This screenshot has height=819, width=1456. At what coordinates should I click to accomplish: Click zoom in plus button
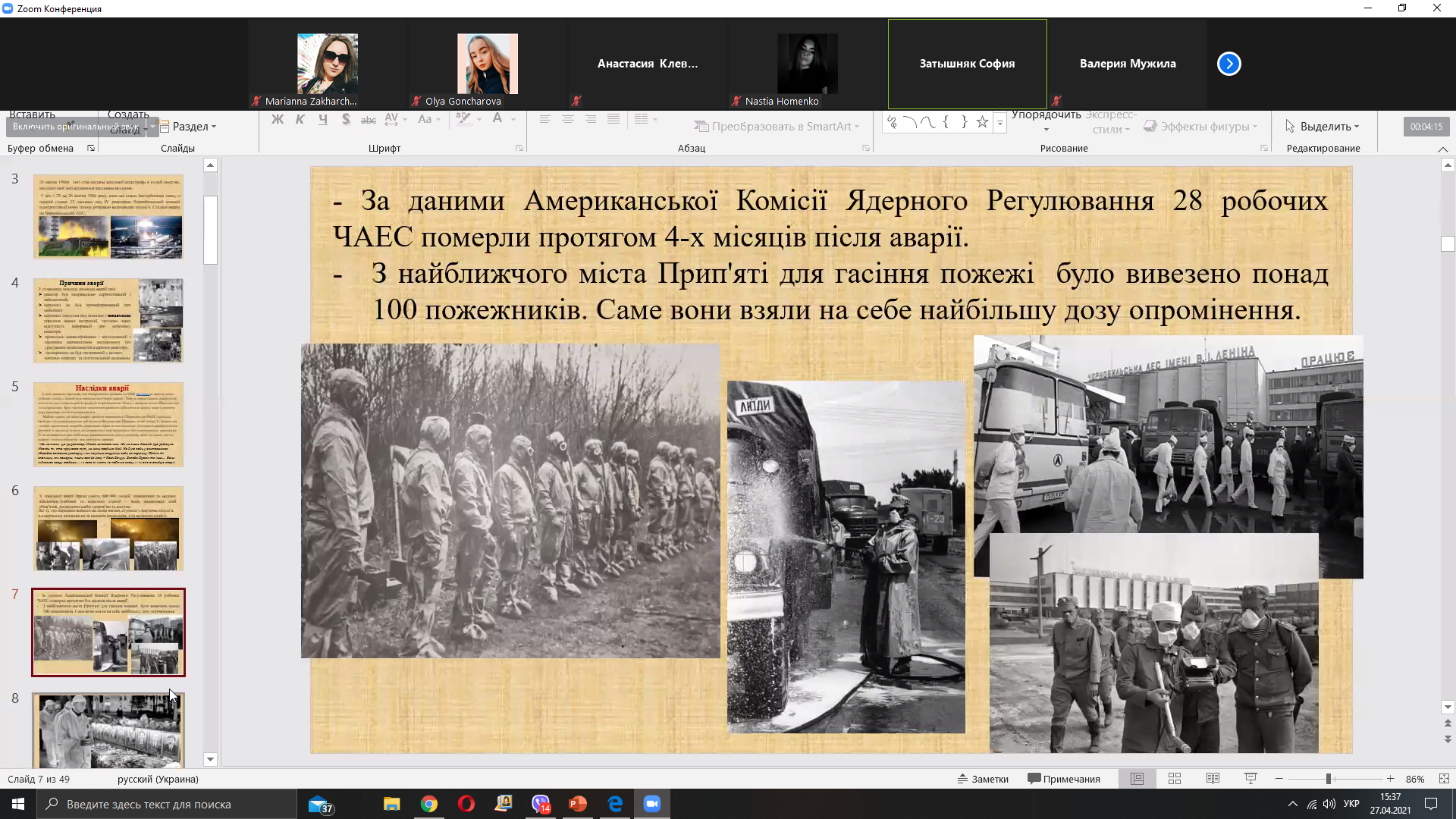pos(1390,779)
